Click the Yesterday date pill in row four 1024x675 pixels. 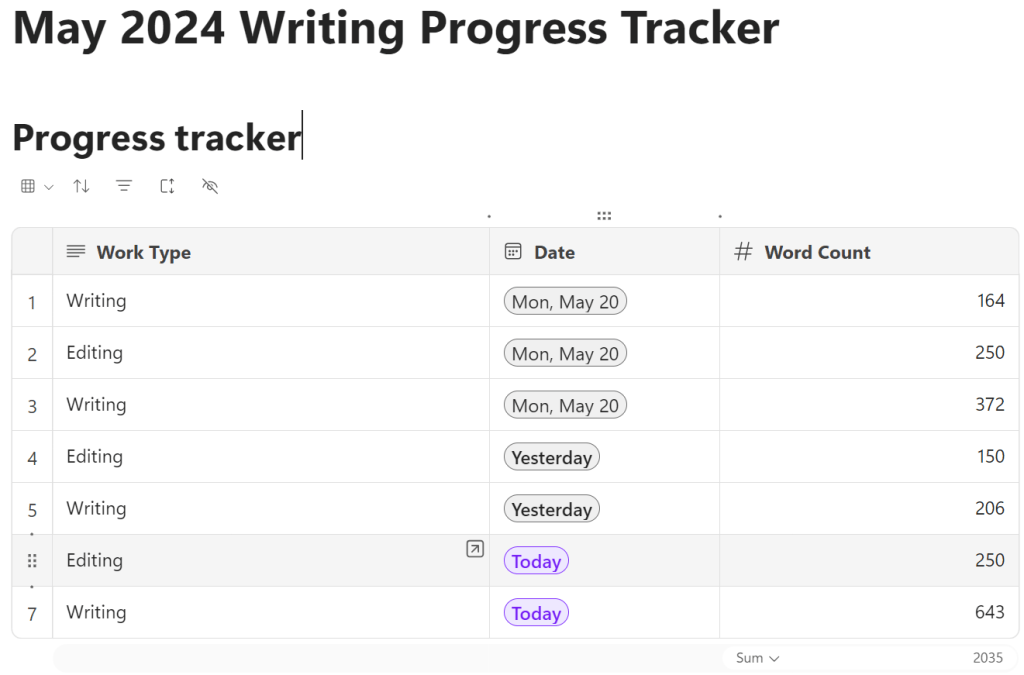click(552, 458)
